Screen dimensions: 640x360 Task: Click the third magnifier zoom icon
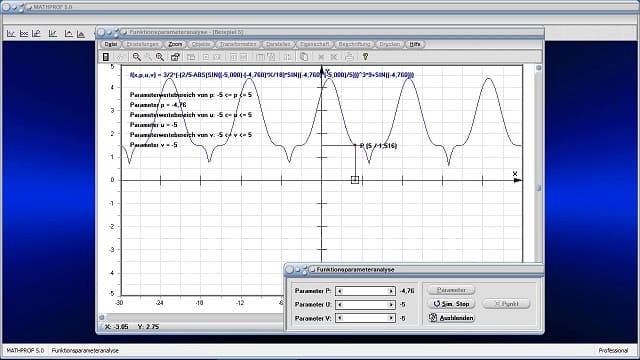[x=160, y=57]
